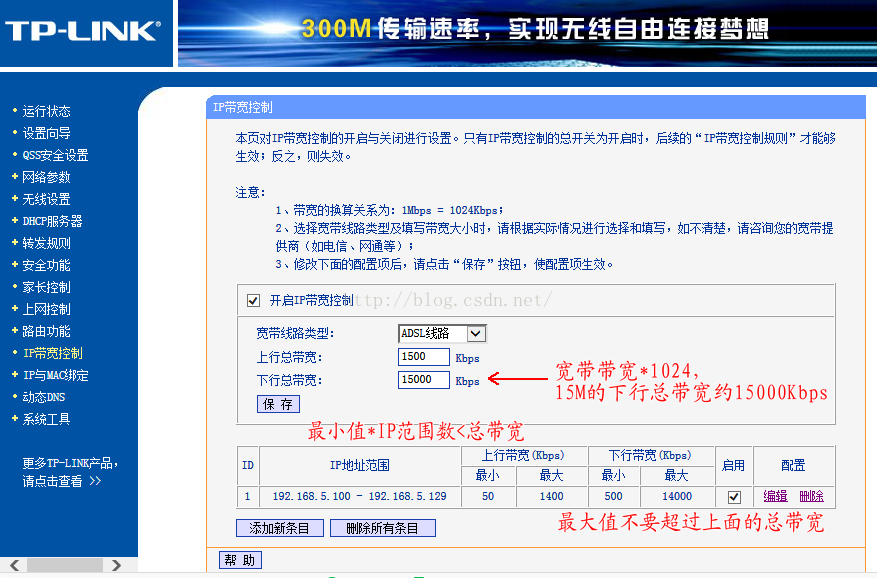This screenshot has height=578, width=877.
Task: Expand 系统工具 menu
Action: [46, 419]
